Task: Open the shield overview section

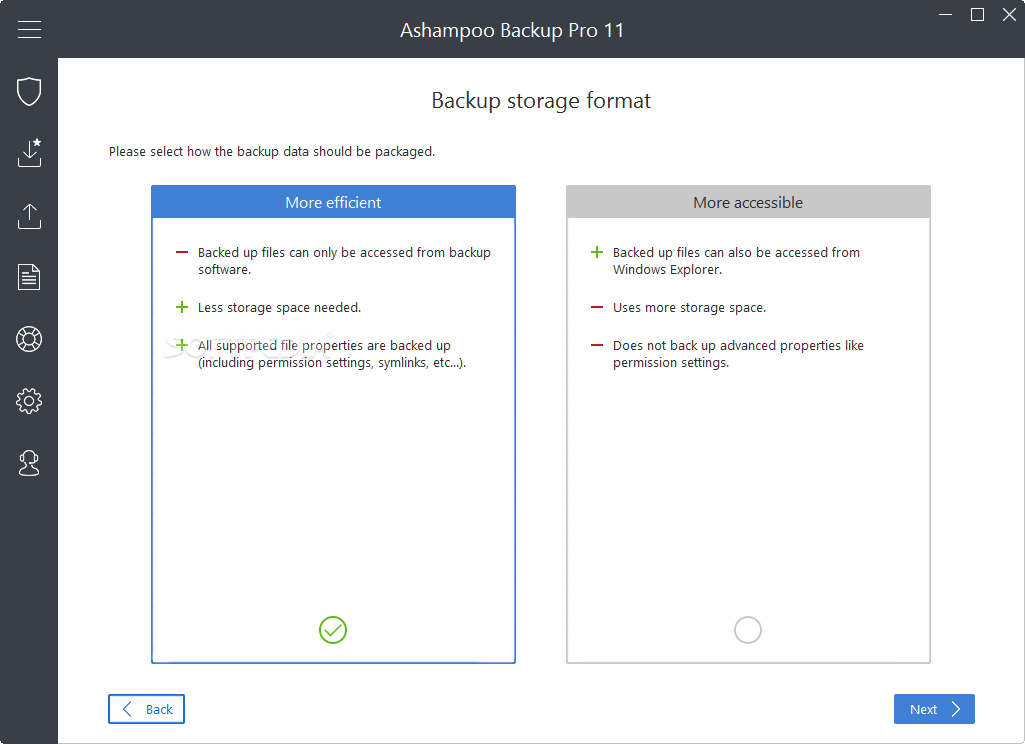Action: (29, 92)
